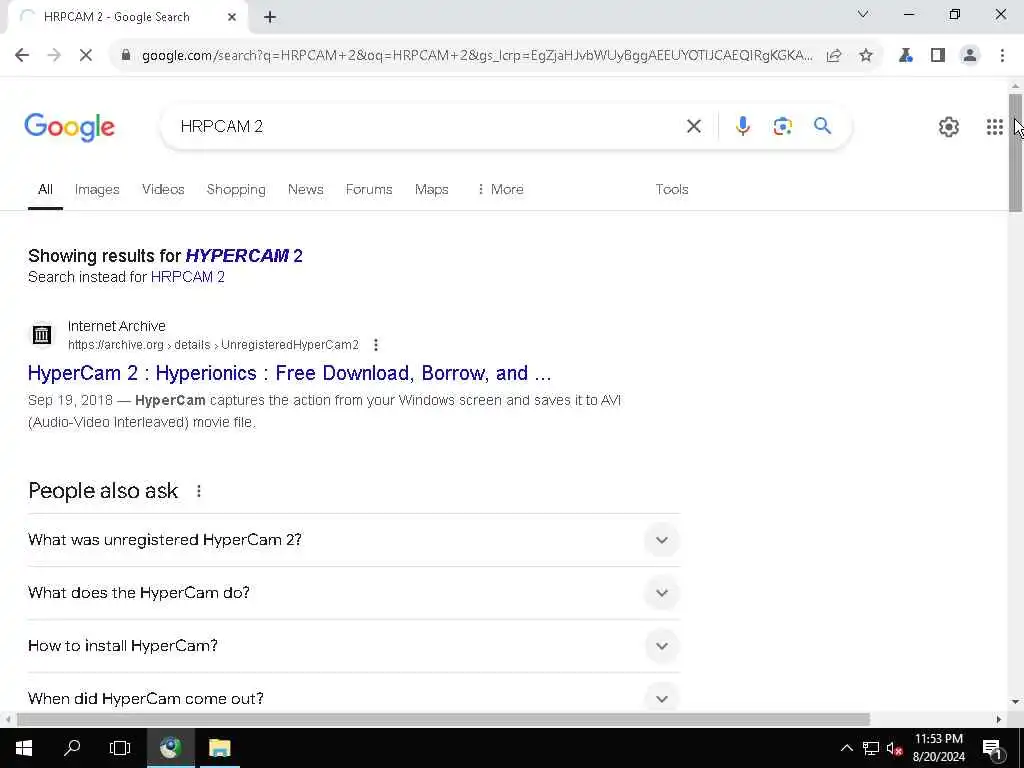The height and width of the screenshot is (768, 1024).
Task: Open the taskbar clock showing 11:53 PM
Action: (x=939, y=748)
